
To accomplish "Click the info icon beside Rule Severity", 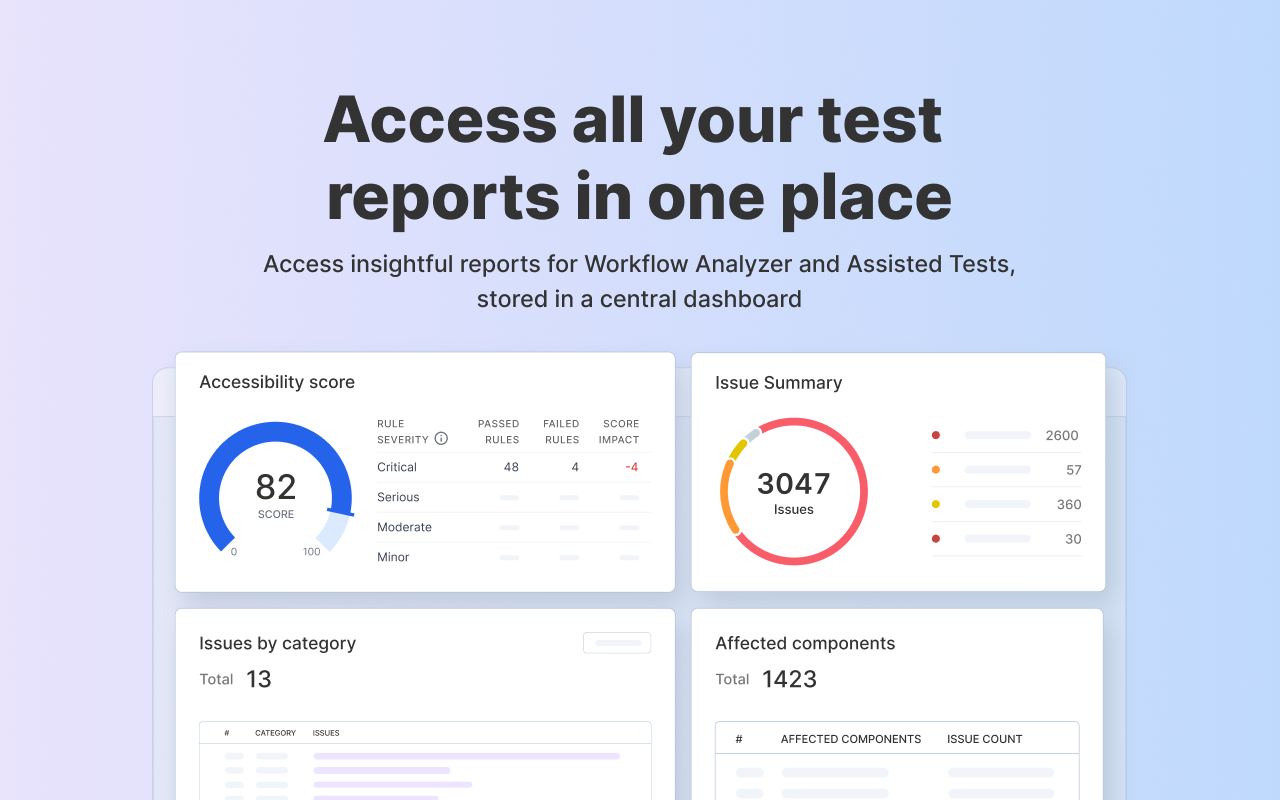I will 441,439.
